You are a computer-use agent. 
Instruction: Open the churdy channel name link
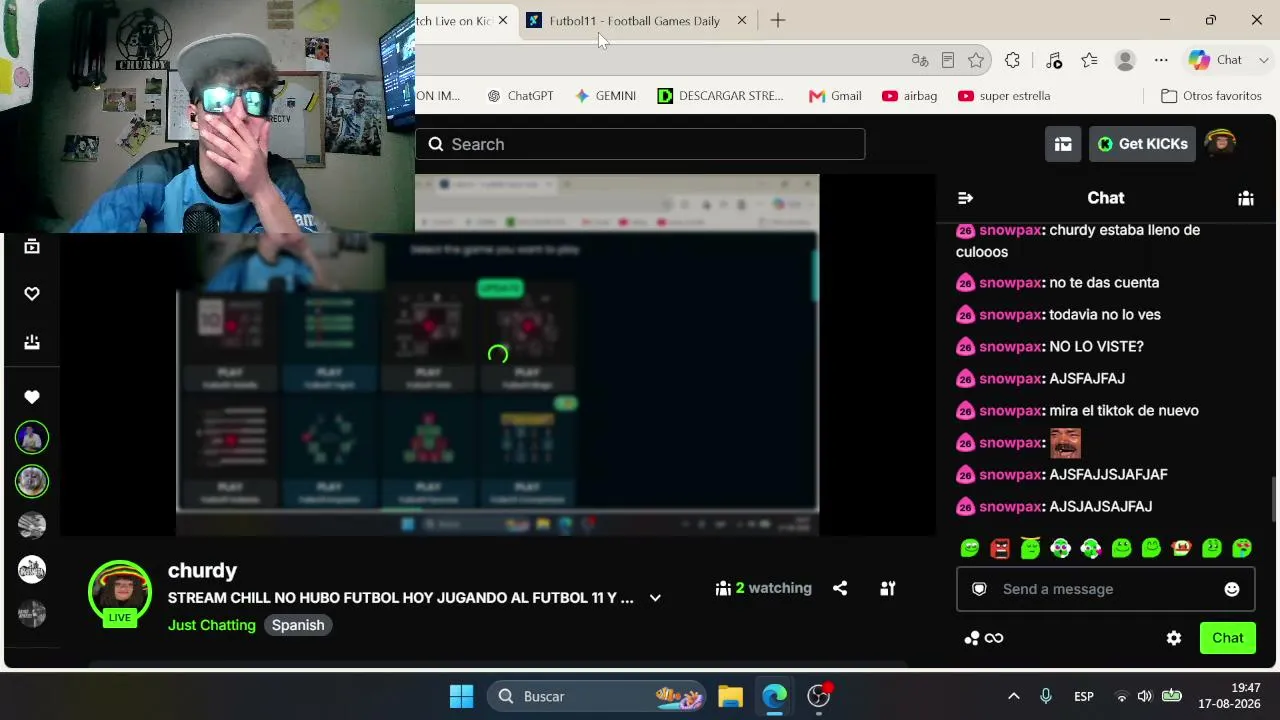pyautogui.click(x=202, y=570)
